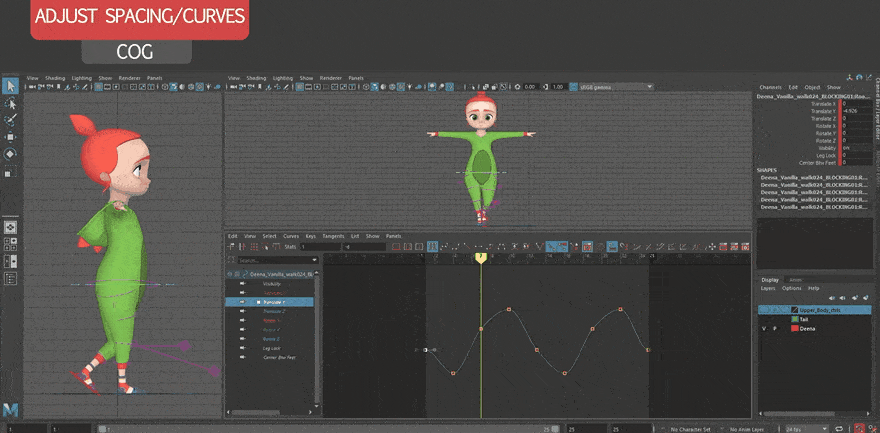Choose the Paint selection tool

10,120
